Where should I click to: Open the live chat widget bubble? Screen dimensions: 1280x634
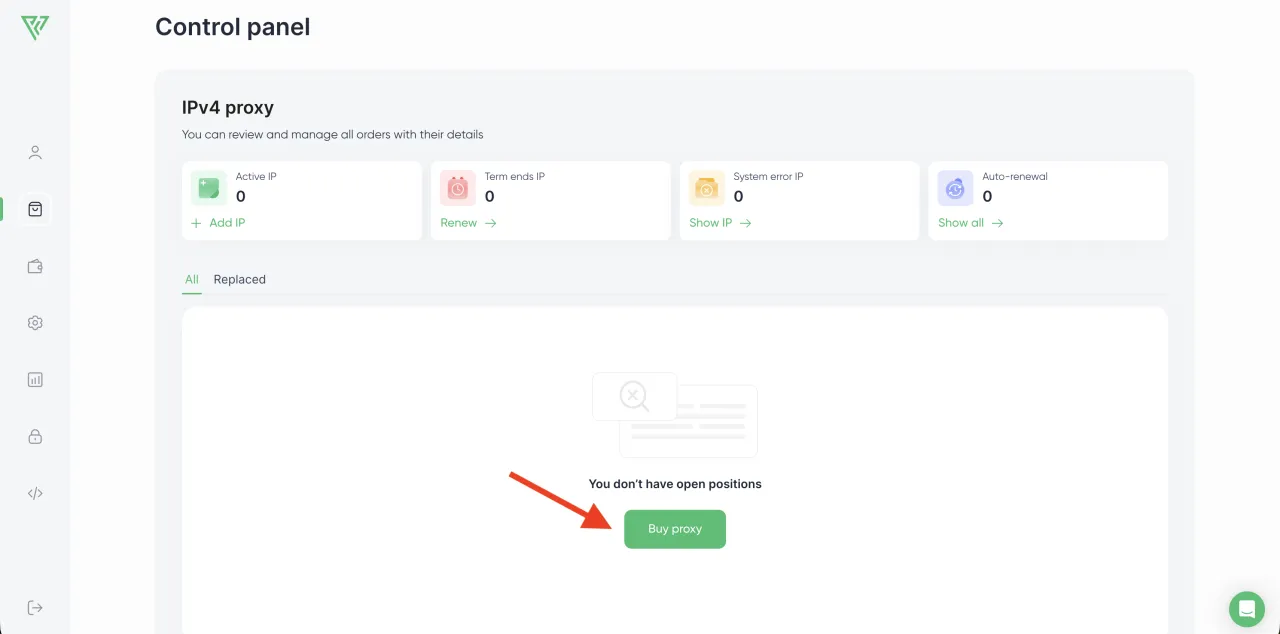pos(1247,609)
